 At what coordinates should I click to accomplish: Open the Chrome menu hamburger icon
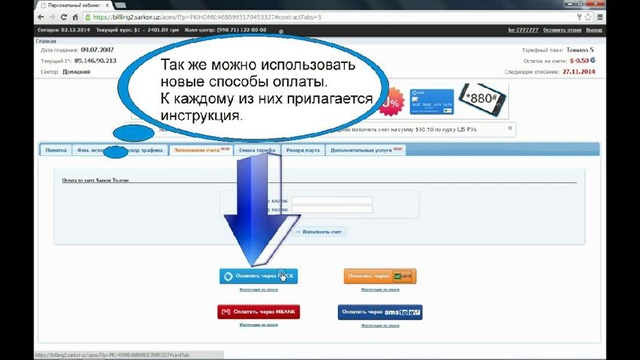600,17
